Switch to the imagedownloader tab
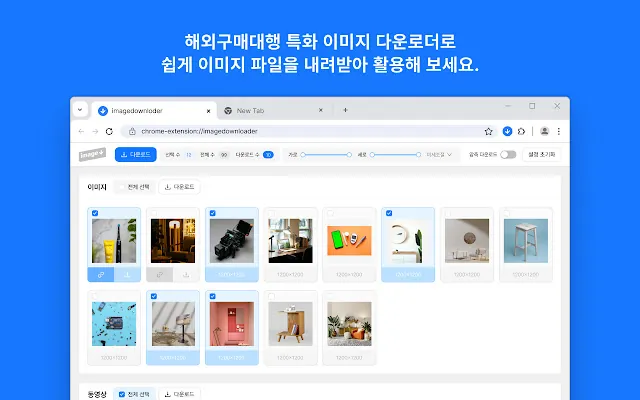This screenshot has width=640, height=400. (154, 111)
